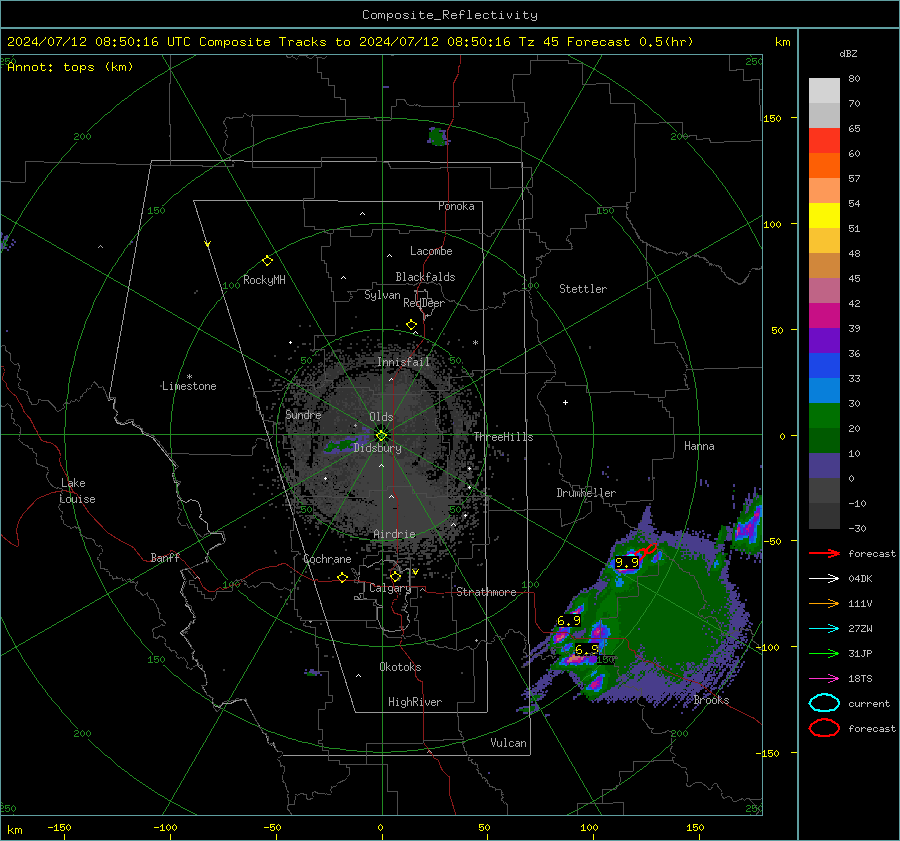Click the storm cell labeled 9.9

tap(626, 563)
